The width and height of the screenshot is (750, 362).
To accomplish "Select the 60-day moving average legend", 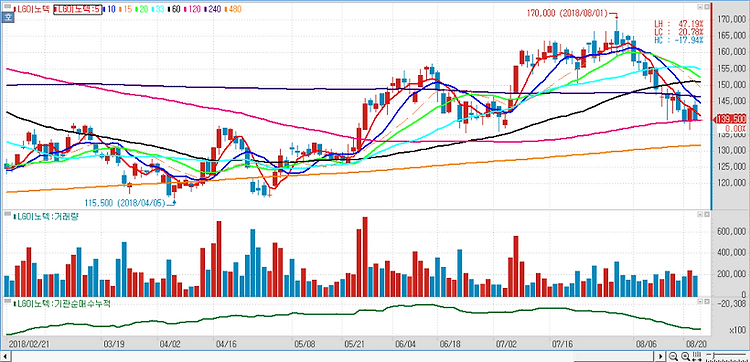I will (x=173, y=9).
